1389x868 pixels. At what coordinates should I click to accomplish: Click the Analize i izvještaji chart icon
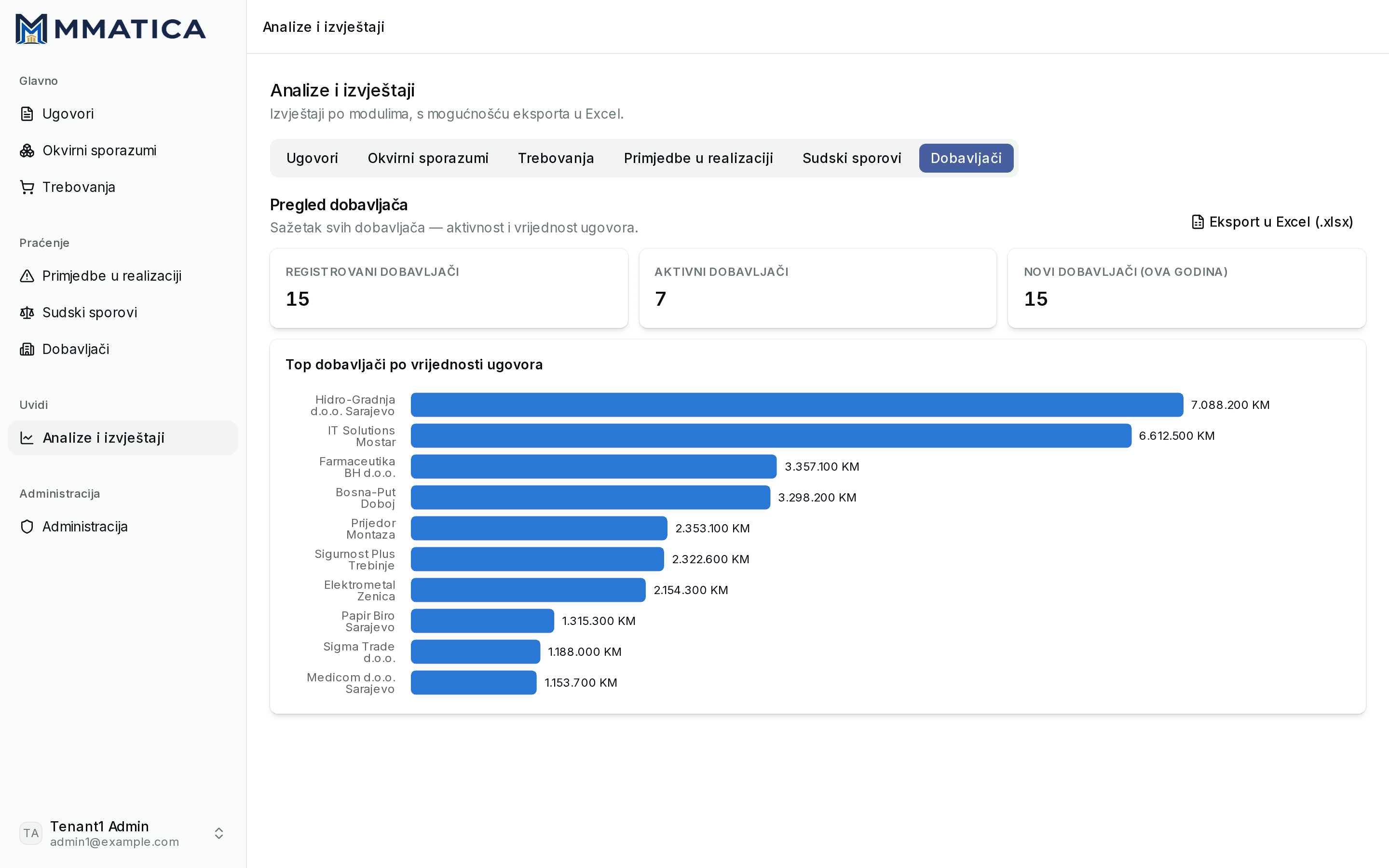(27, 438)
